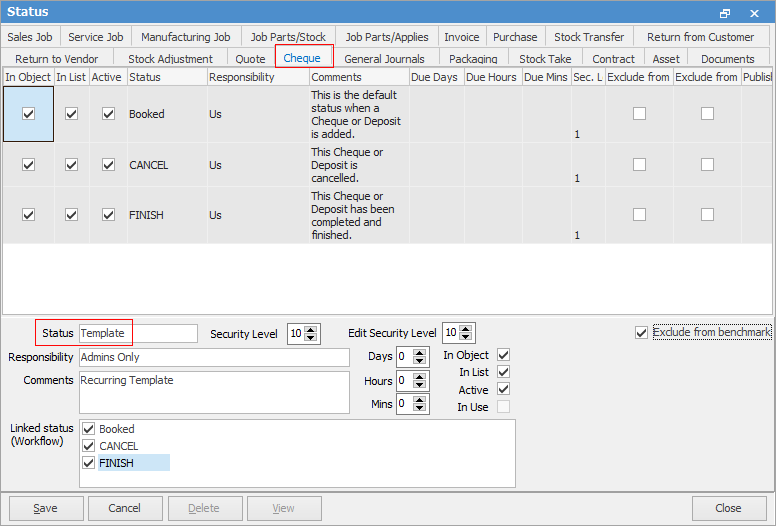
Task: Switch to the Sales Job tab
Action: tap(30, 37)
